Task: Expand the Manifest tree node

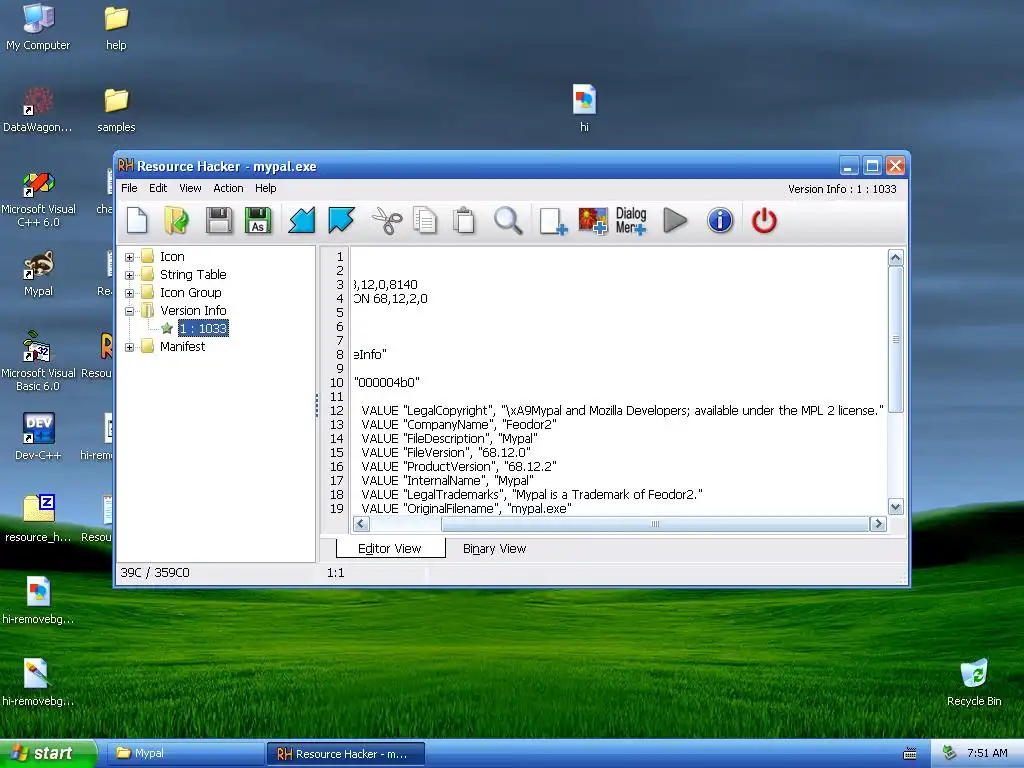Action: [x=129, y=347]
